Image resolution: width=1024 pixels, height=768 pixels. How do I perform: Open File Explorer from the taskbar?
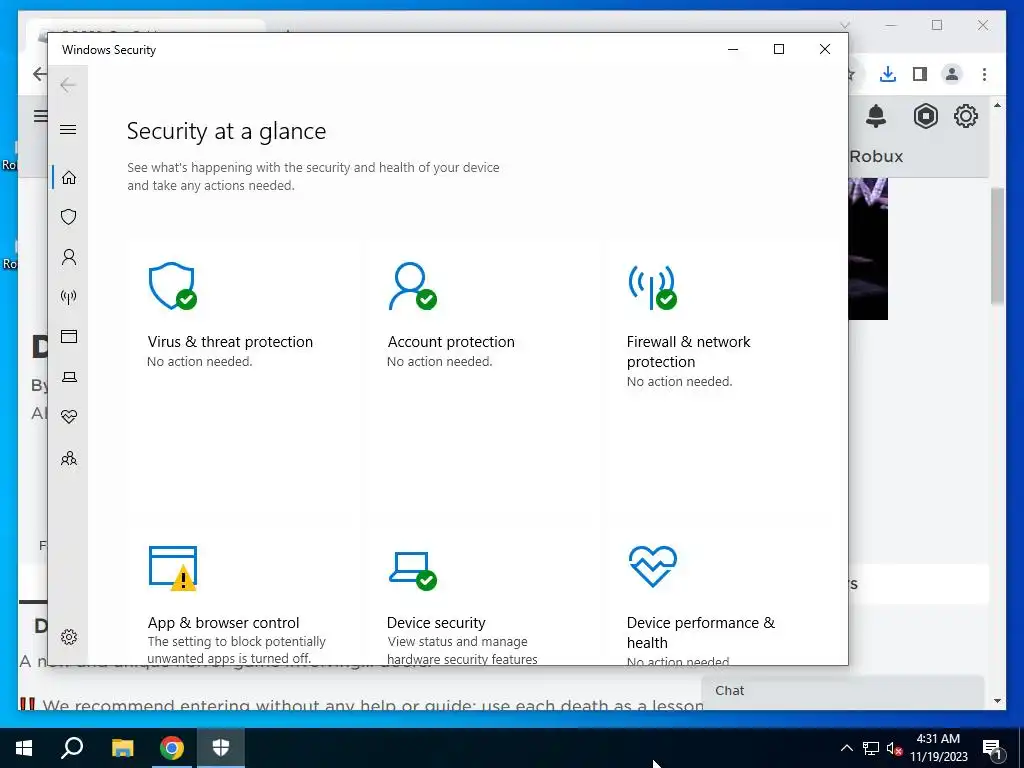(122, 748)
